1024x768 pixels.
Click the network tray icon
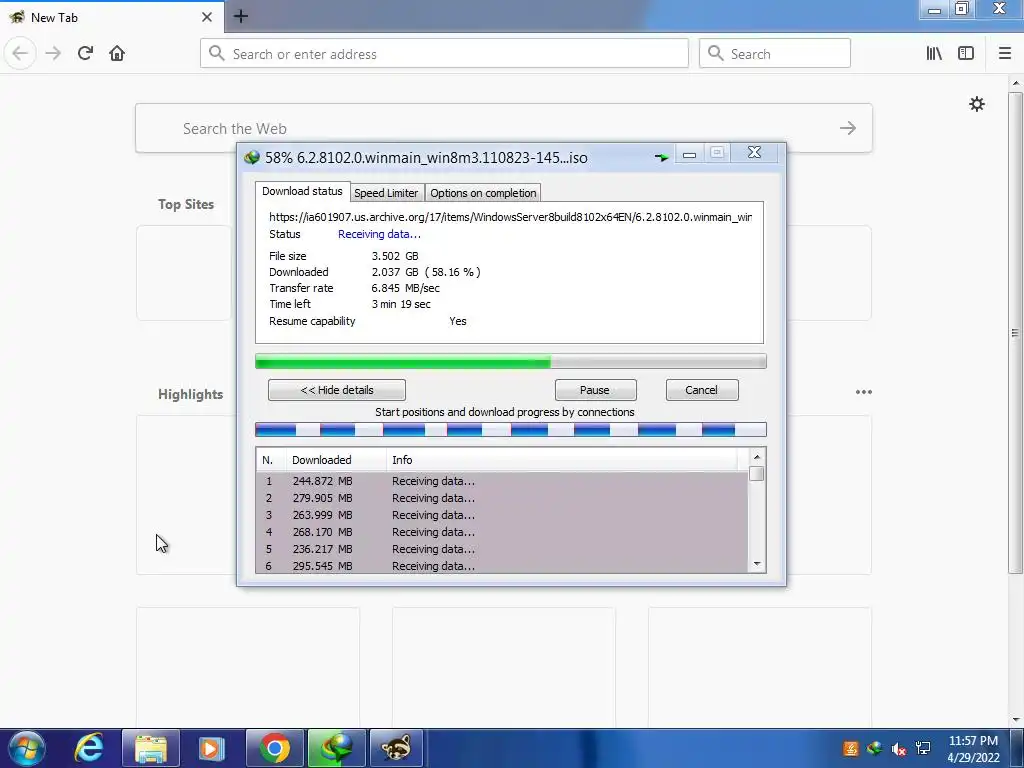point(923,748)
